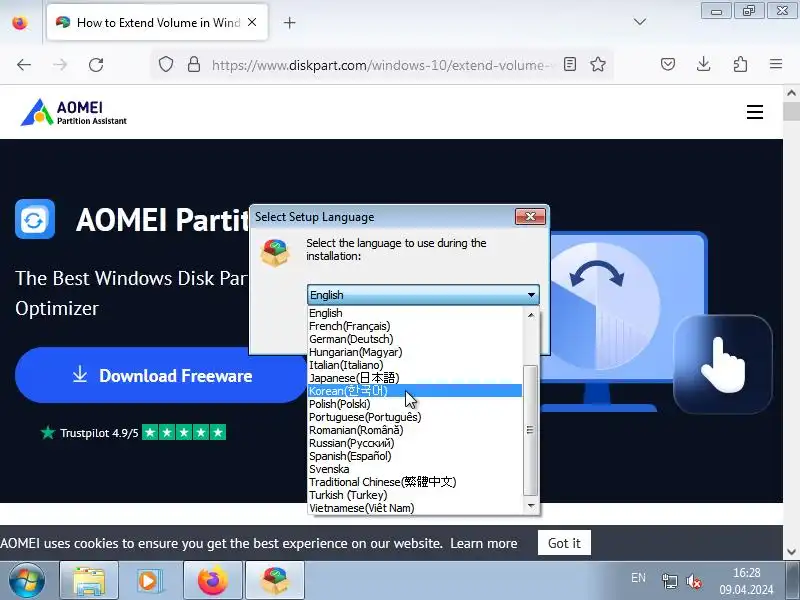Switch to Firefox in the taskbar
This screenshot has height=600, width=800.
pos(213,581)
